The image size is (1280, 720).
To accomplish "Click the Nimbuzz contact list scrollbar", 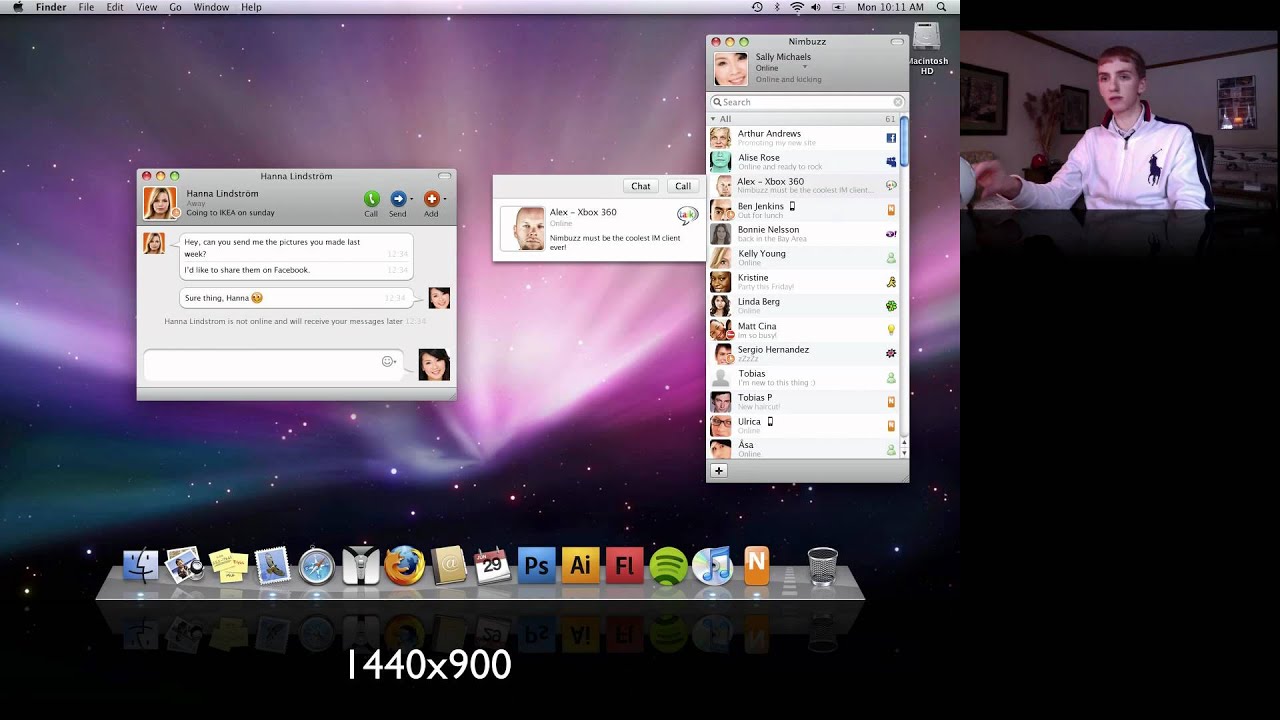I will (904, 142).
